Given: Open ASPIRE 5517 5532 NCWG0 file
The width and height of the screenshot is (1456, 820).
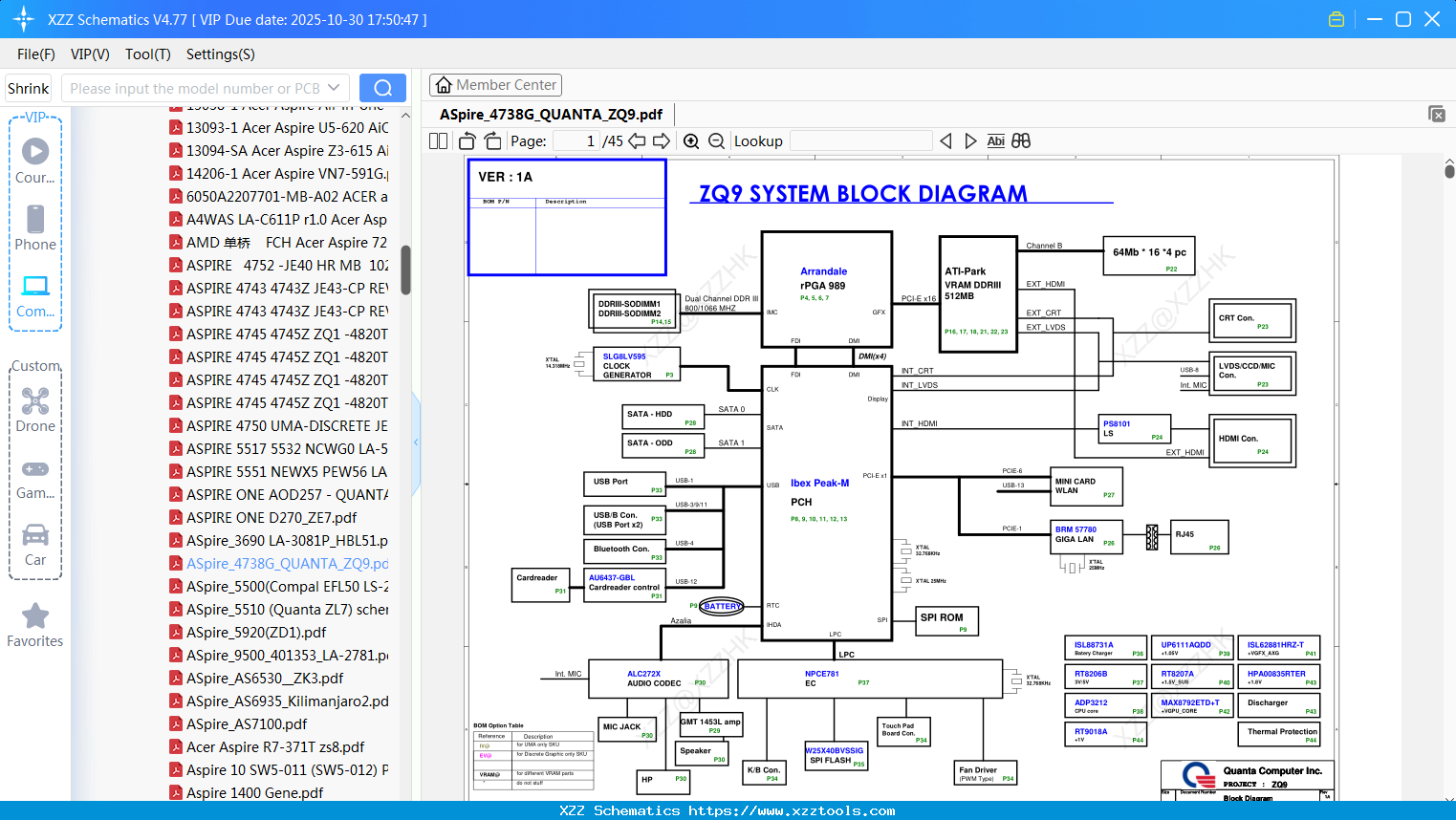Looking at the screenshot, I should (278, 448).
